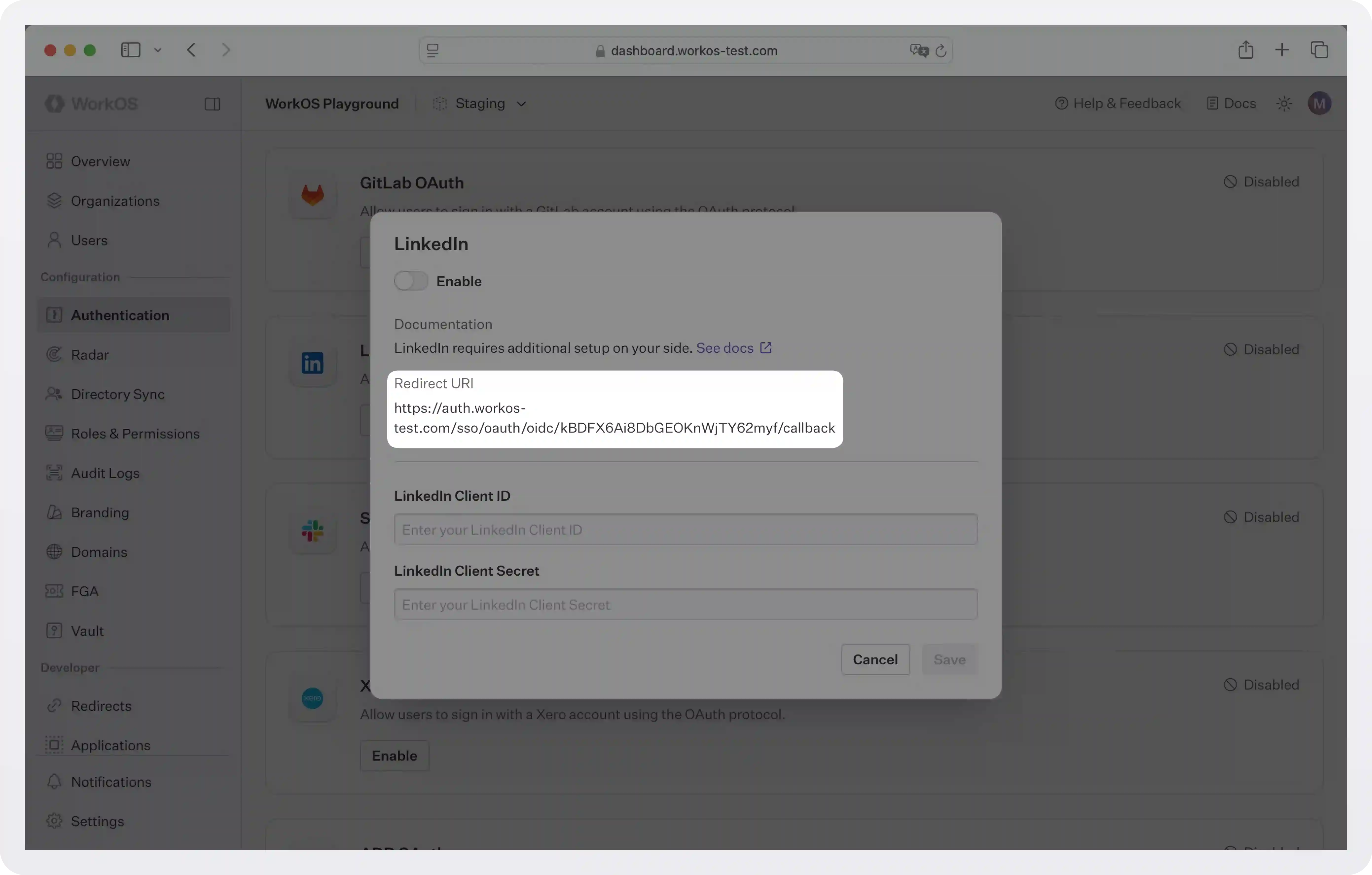
Task: Click the LinkedIn Client ID field
Action: coord(686,529)
